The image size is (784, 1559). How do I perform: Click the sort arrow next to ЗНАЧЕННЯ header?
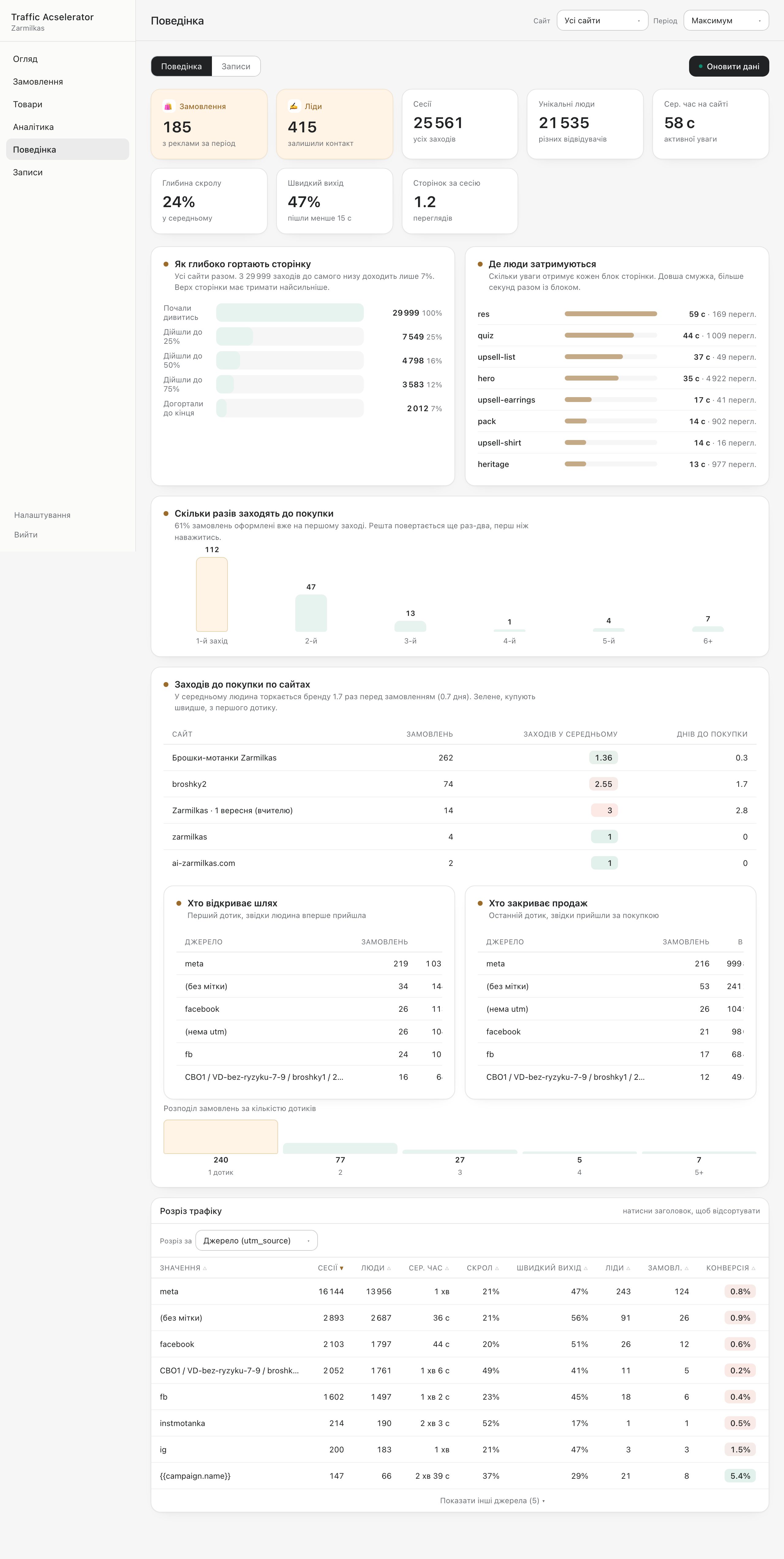(205, 1269)
